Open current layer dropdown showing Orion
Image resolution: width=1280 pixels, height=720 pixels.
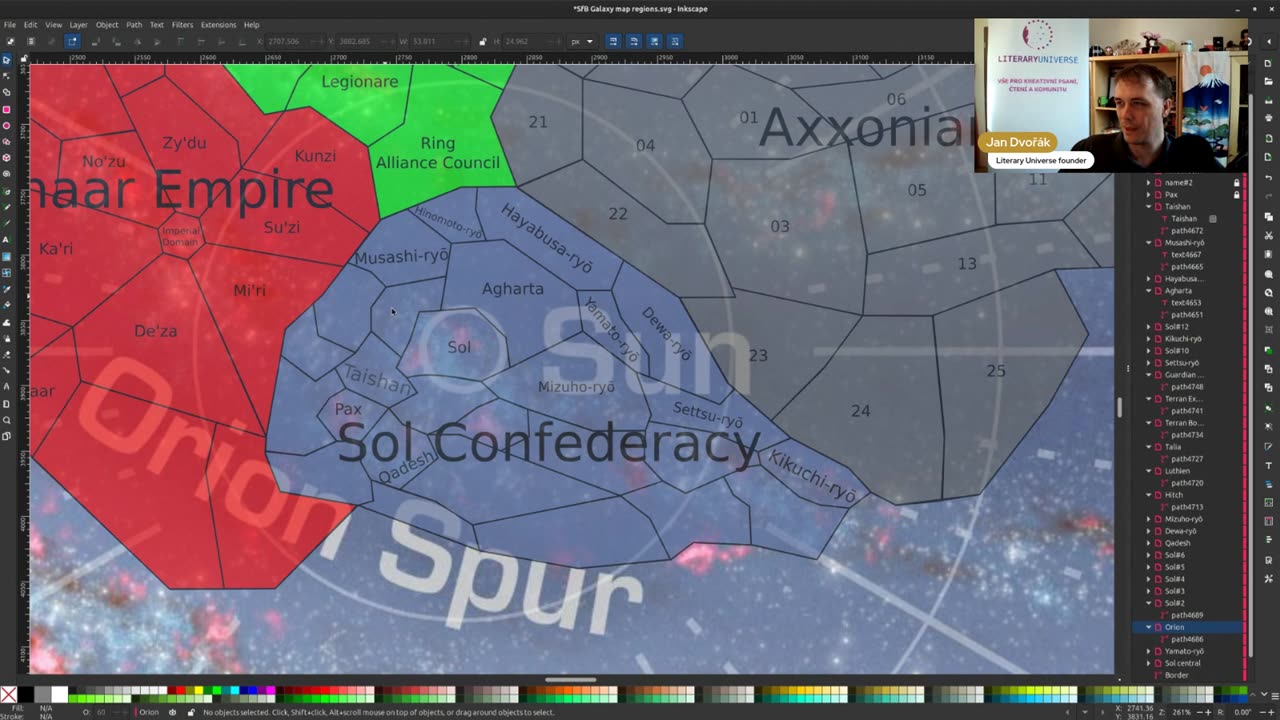150,712
